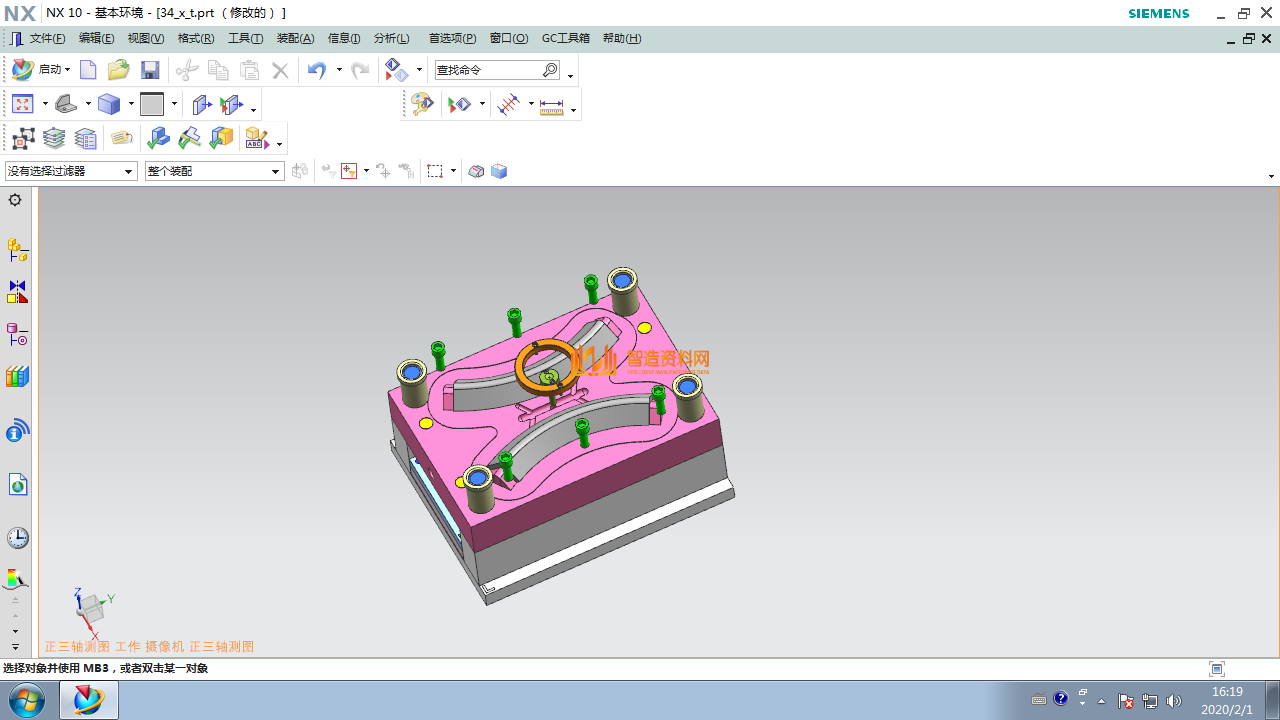
Task: Click the Undo arrow icon
Action: click(316, 70)
